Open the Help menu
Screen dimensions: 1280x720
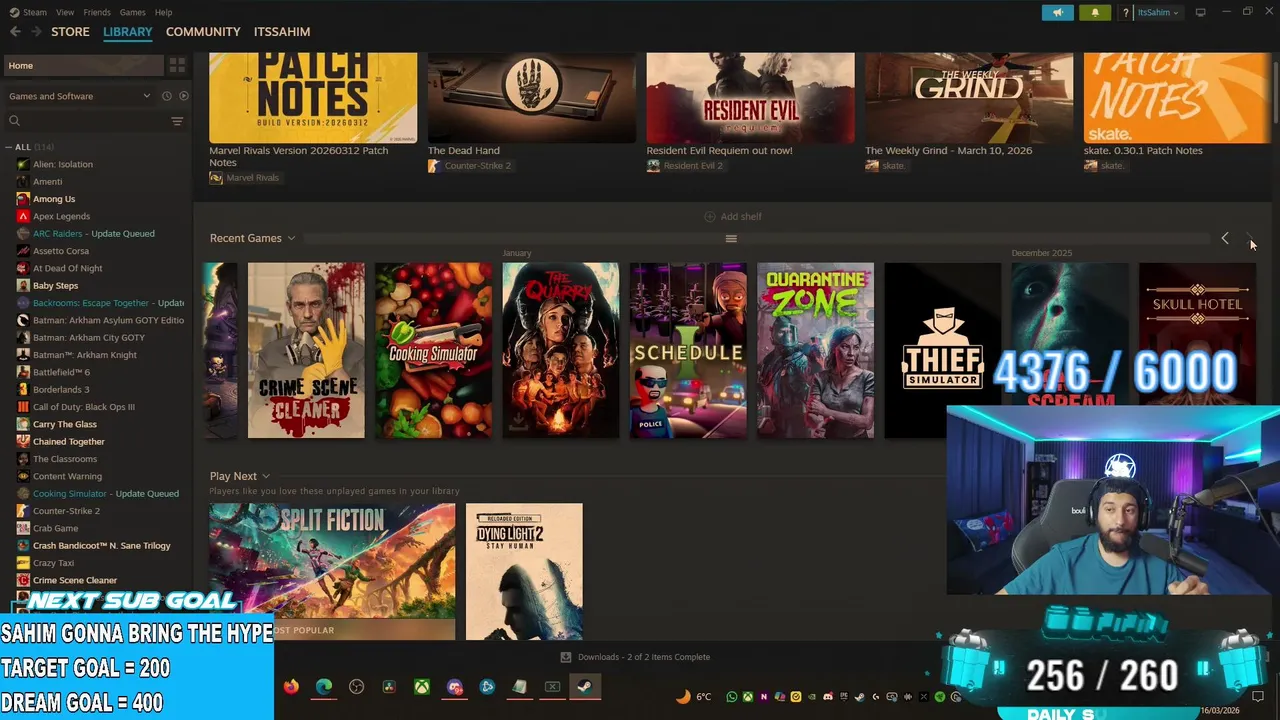click(x=163, y=12)
